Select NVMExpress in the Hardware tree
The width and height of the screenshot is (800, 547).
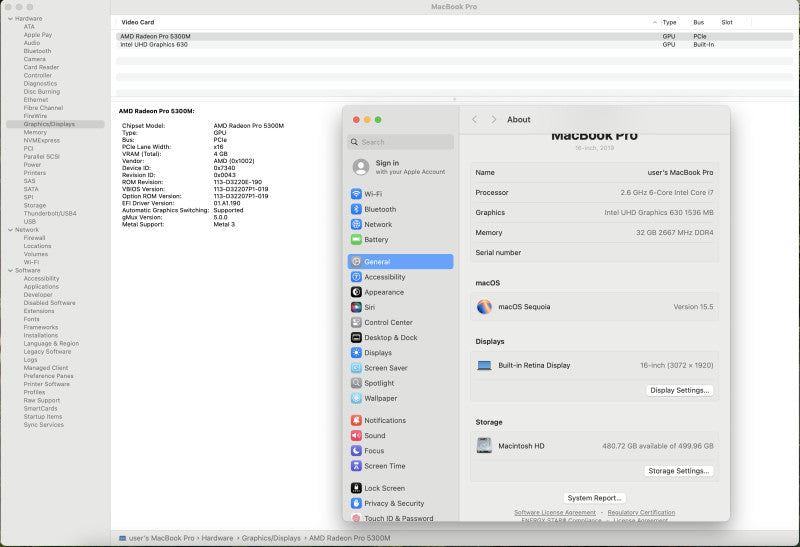[42, 140]
